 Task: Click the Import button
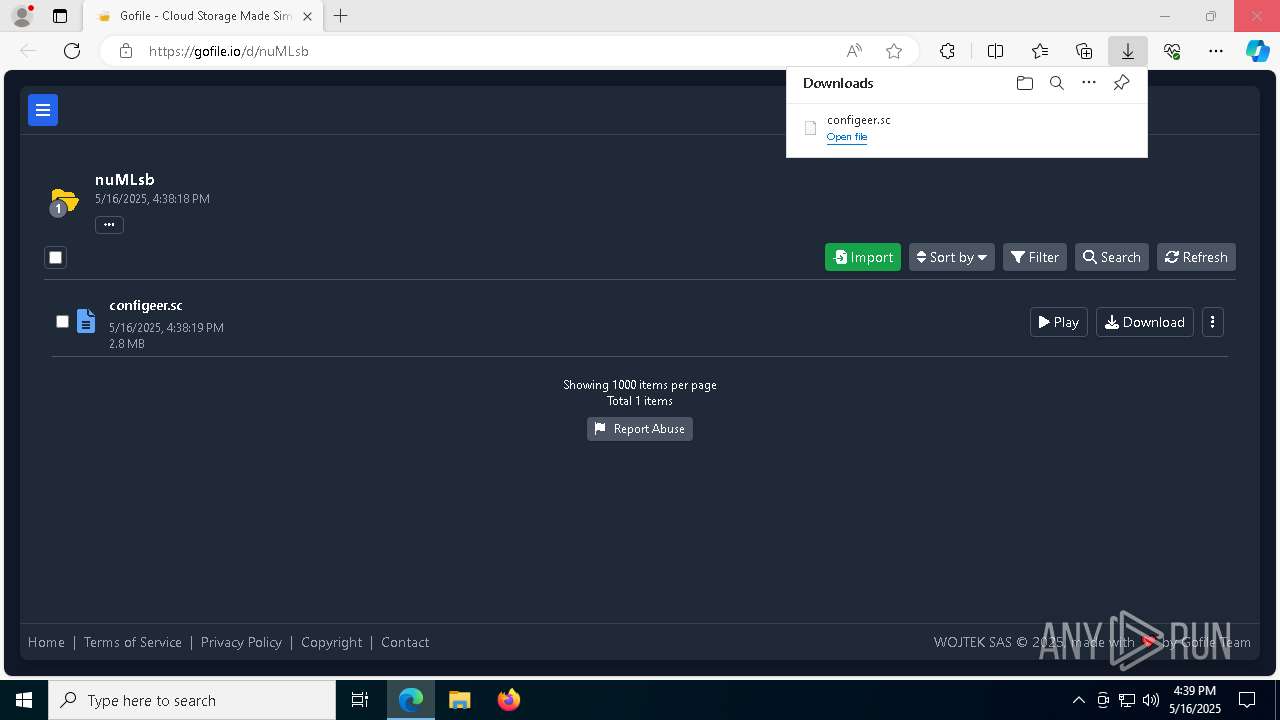tap(863, 257)
